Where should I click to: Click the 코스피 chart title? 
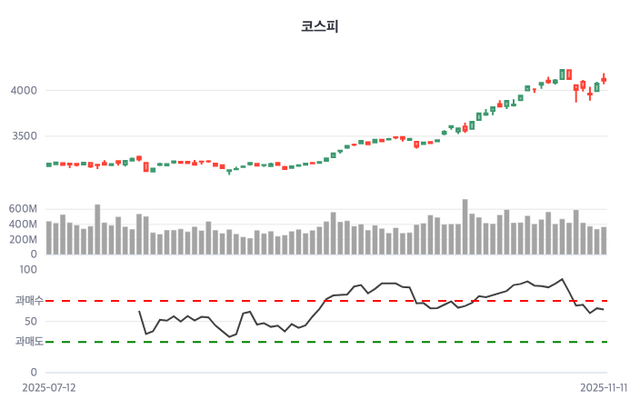[x=320, y=27]
